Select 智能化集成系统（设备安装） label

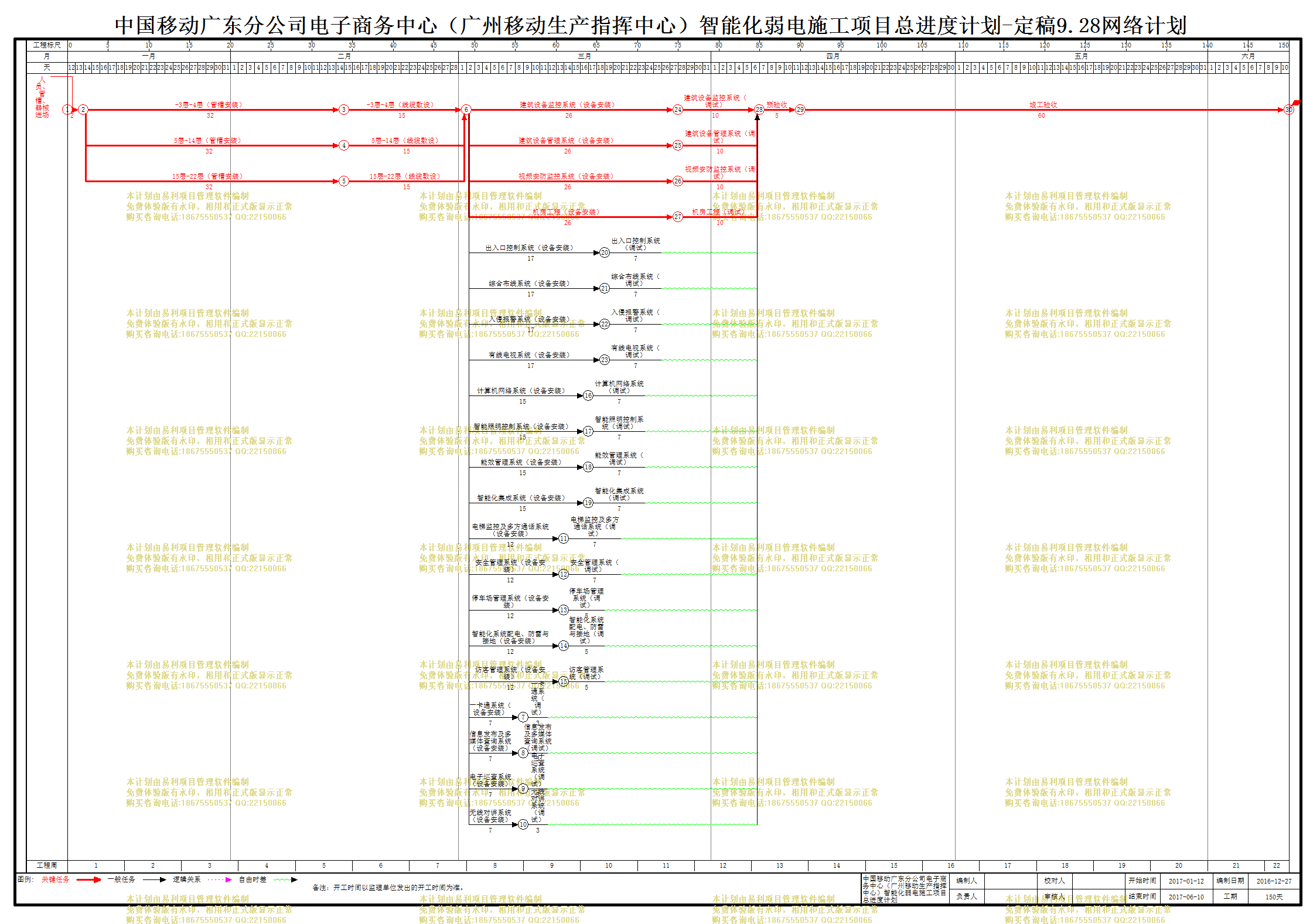[522, 498]
